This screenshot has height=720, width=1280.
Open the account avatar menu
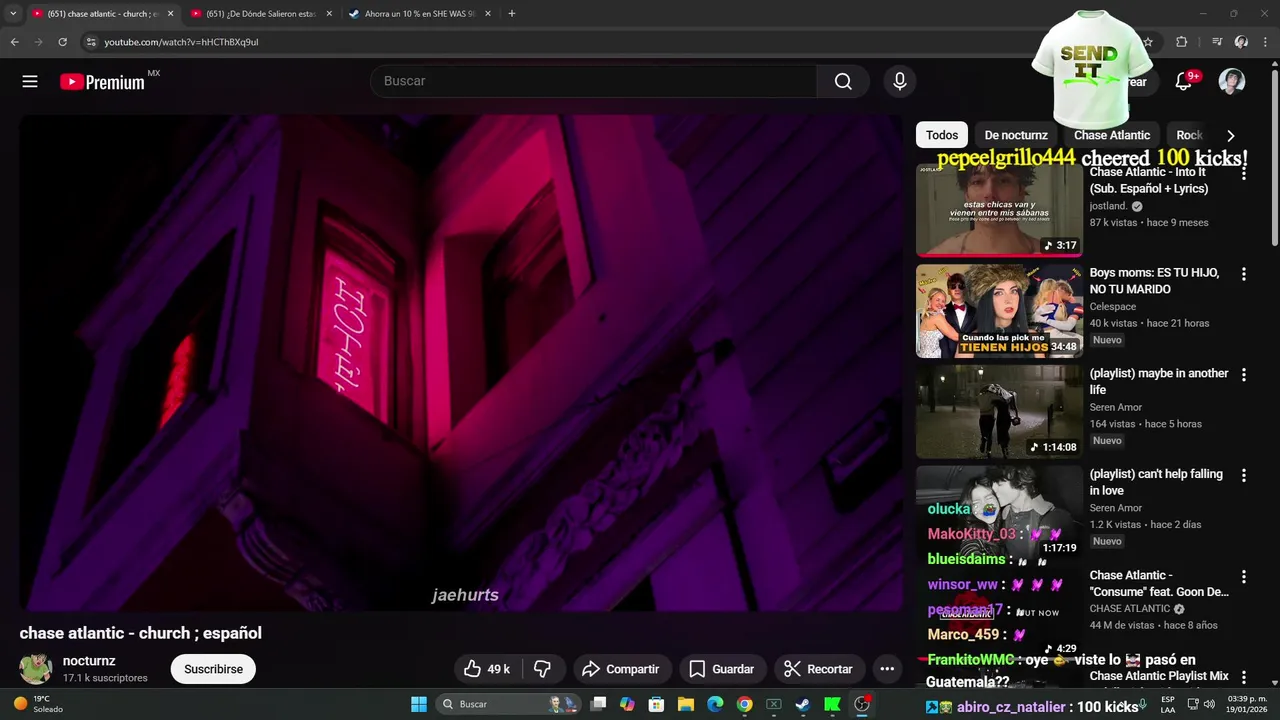point(1232,82)
